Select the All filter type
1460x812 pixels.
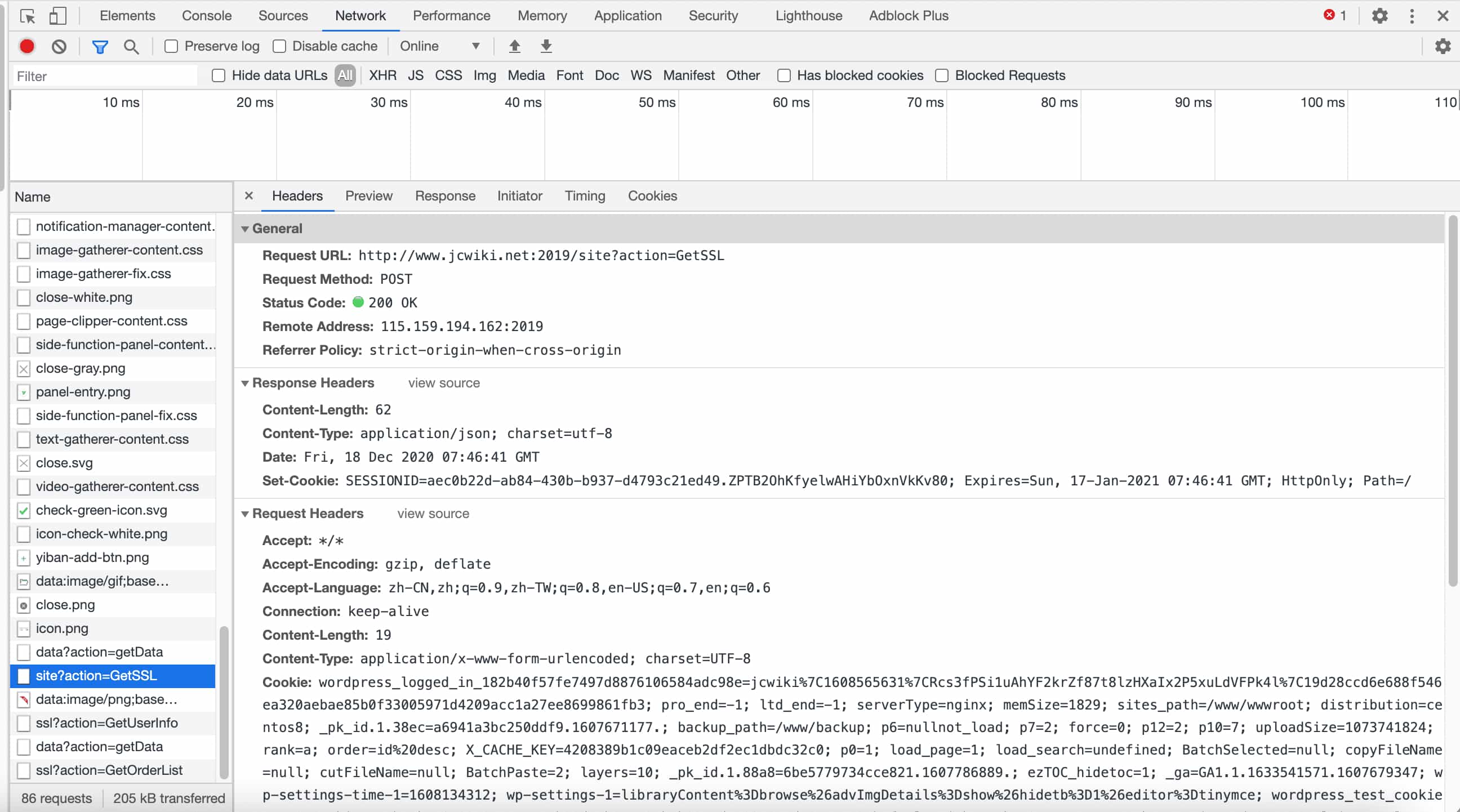[345, 75]
